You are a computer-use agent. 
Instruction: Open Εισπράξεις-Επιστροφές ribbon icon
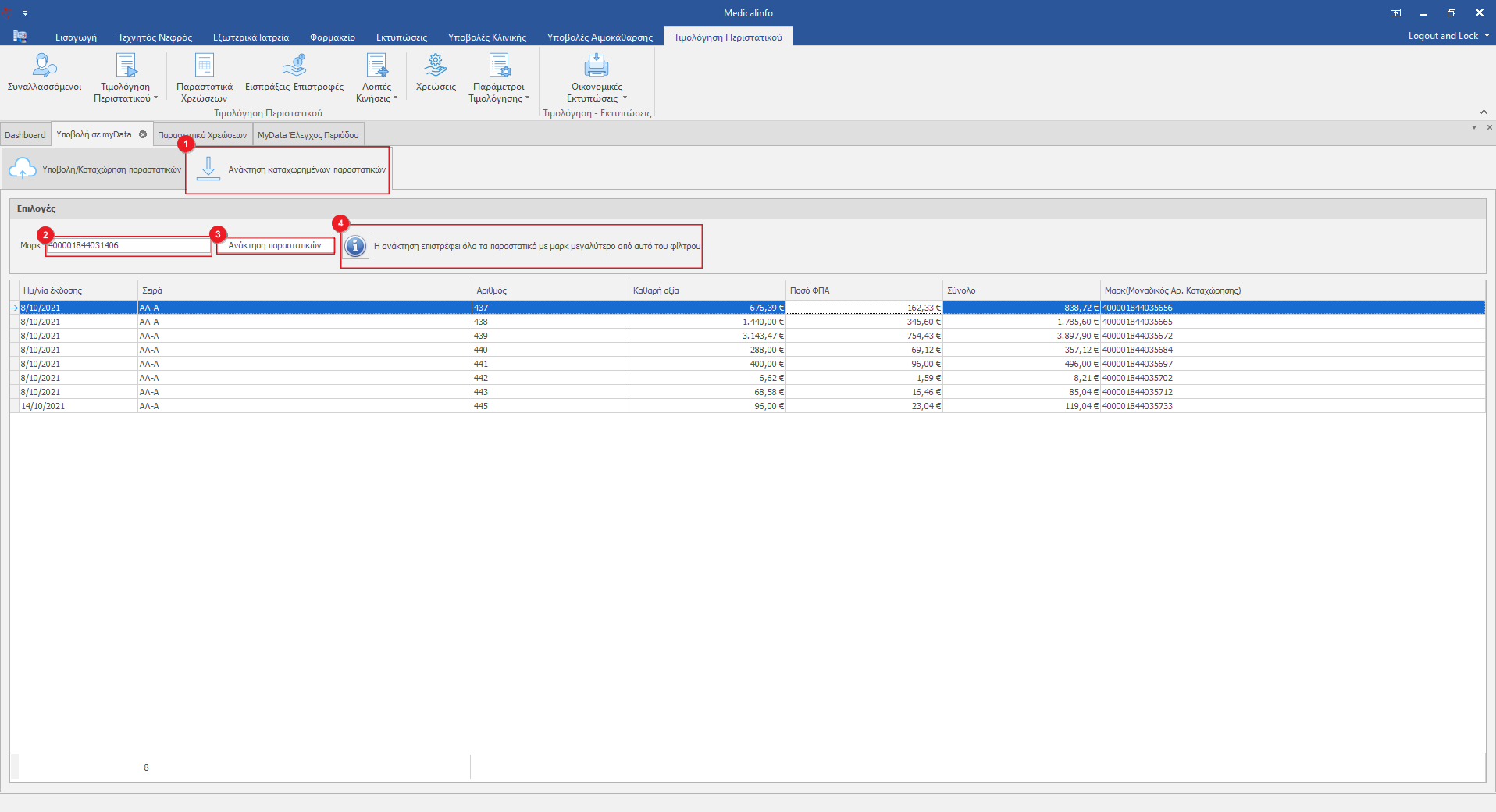(294, 66)
